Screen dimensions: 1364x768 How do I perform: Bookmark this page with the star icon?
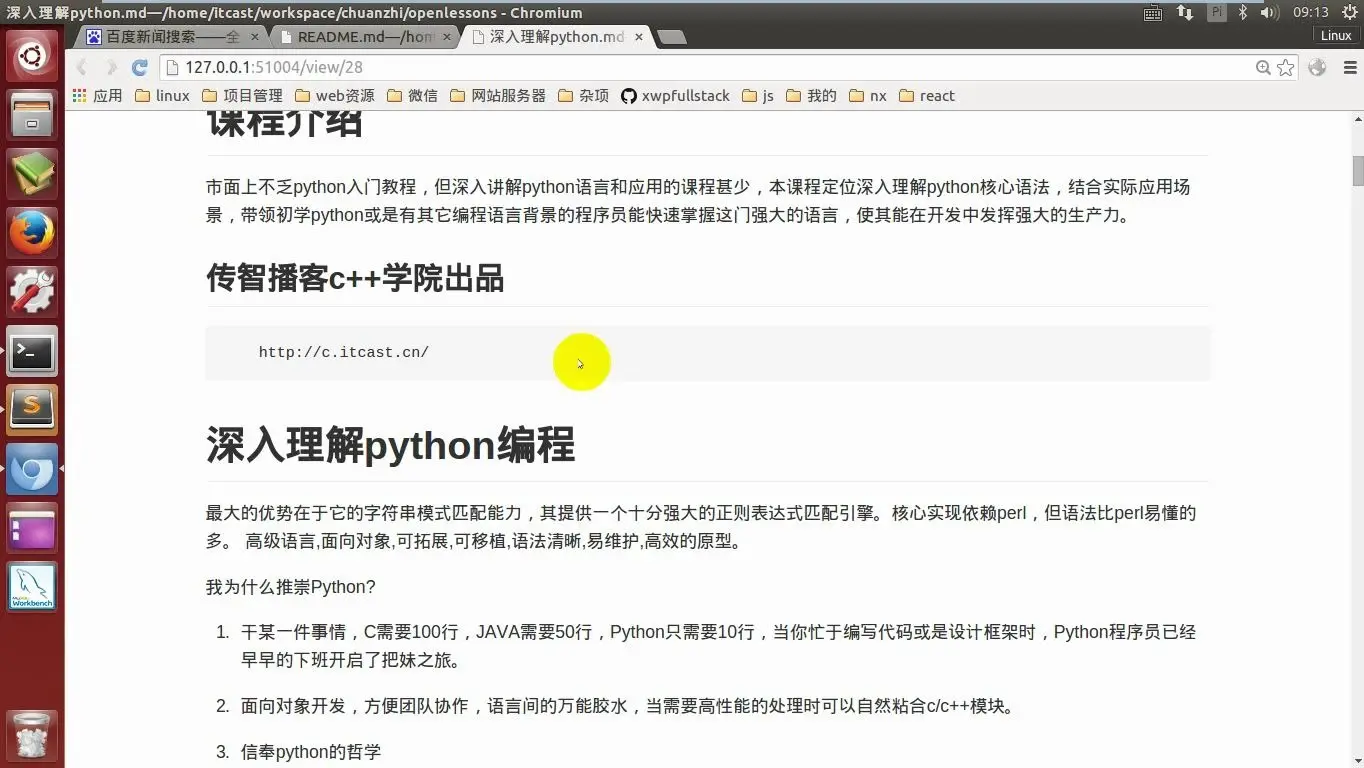pos(1286,68)
